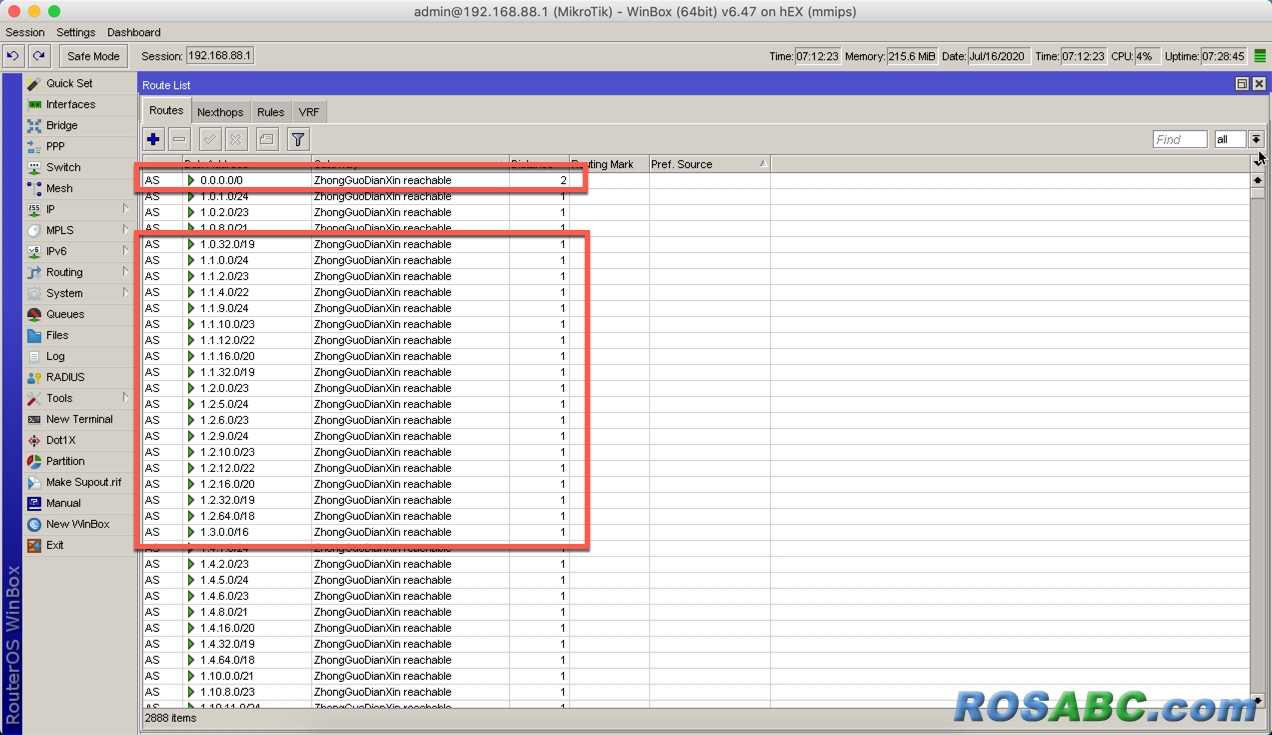Select the 1.1.16.0/20 route row
Viewport: 1272px width, 735px height.
(x=695, y=357)
